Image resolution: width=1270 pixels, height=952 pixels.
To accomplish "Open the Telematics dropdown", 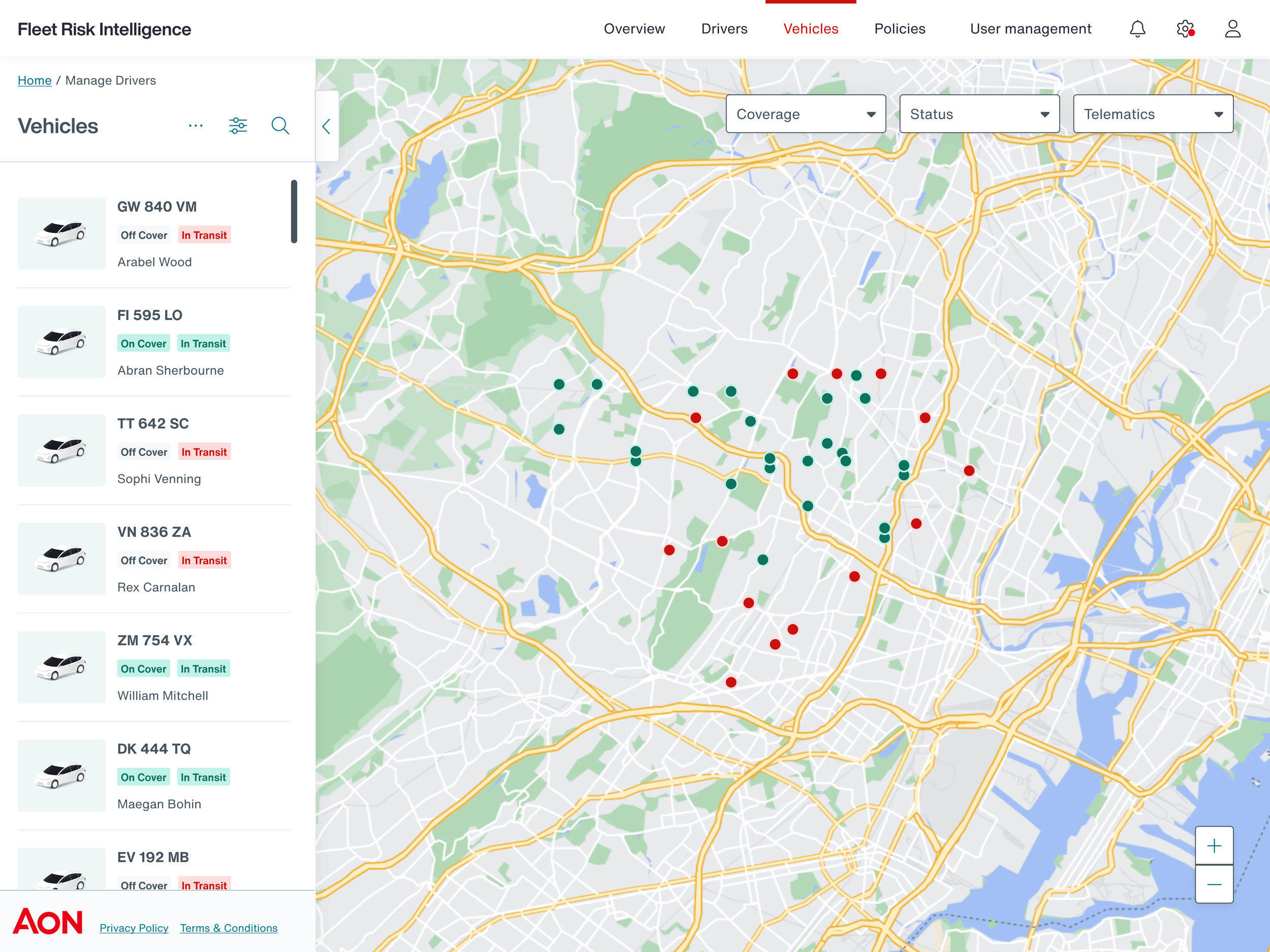I will 1152,114.
